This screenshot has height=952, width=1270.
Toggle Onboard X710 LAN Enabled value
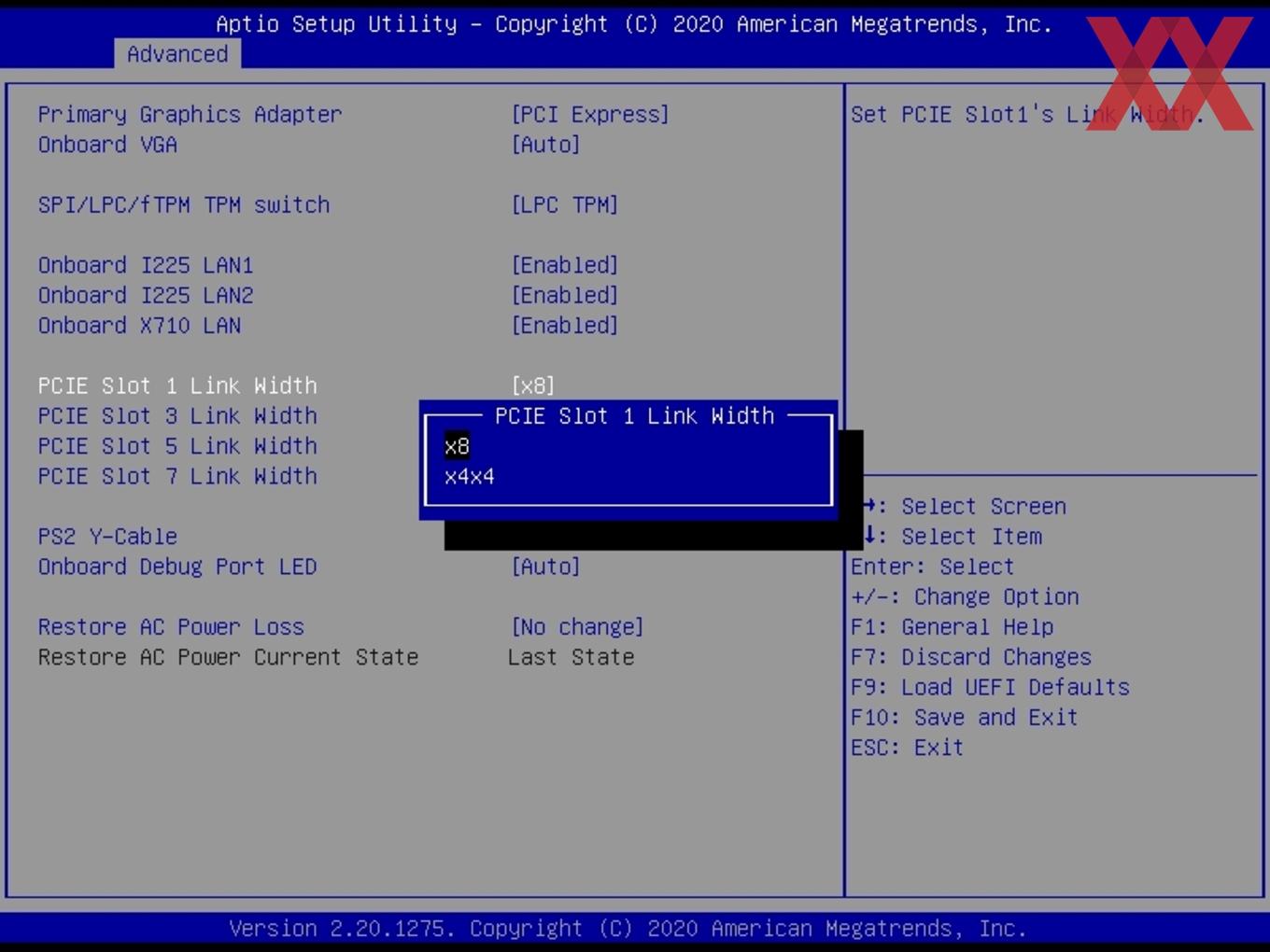click(x=564, y=326)
